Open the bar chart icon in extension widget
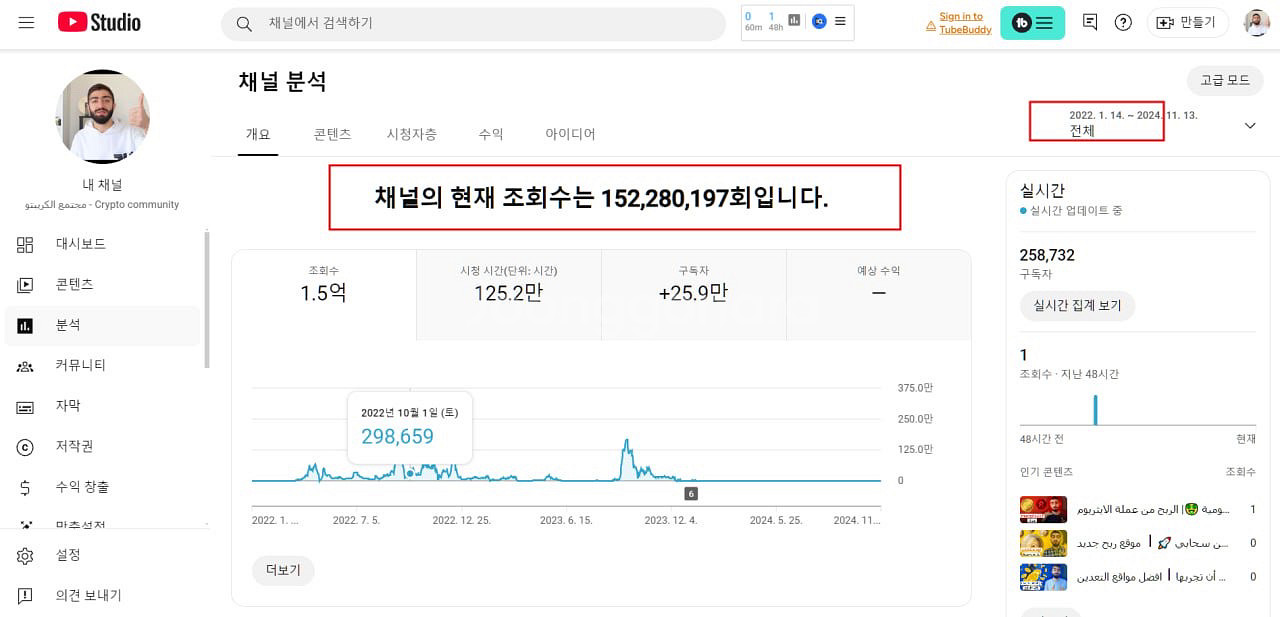This screenshot has height=617, width=1280. (795, 20)
